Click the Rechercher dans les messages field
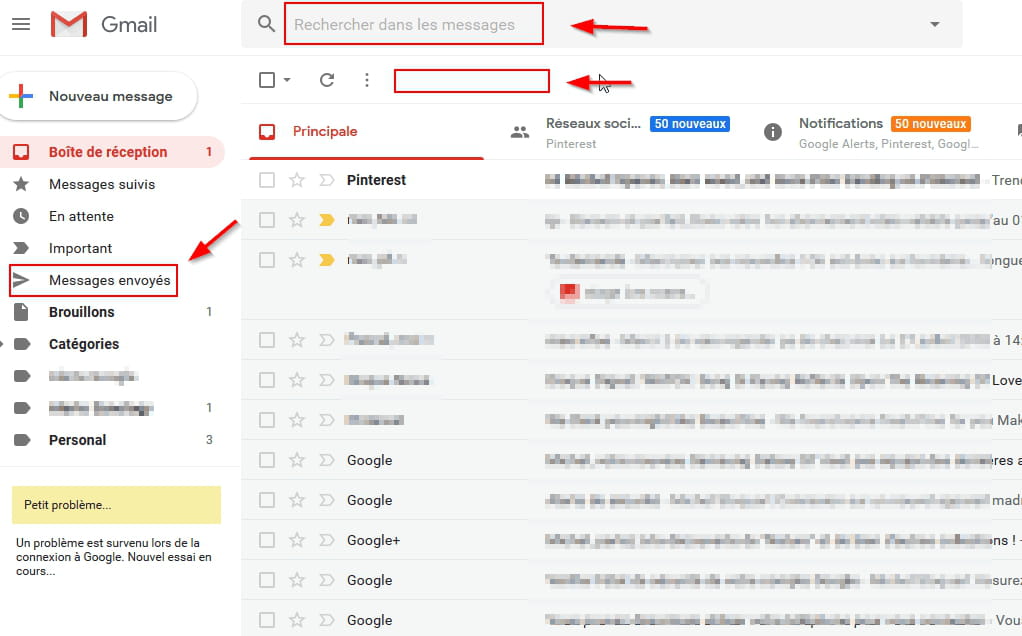The image size is (1022, 636). click(x=413, y=24)
